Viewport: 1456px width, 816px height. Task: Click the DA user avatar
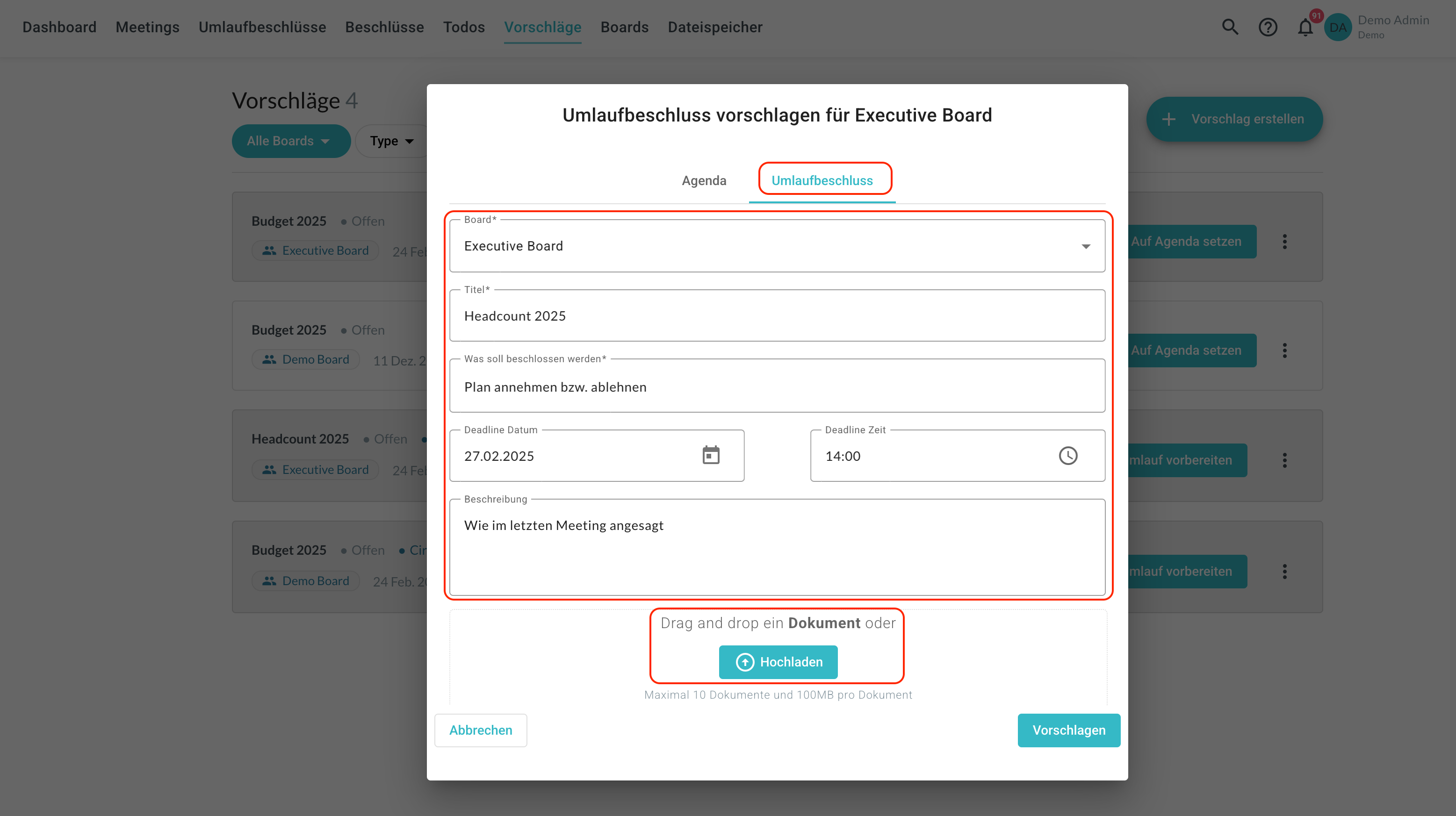pyautogui.click(x=1337, y=27)
